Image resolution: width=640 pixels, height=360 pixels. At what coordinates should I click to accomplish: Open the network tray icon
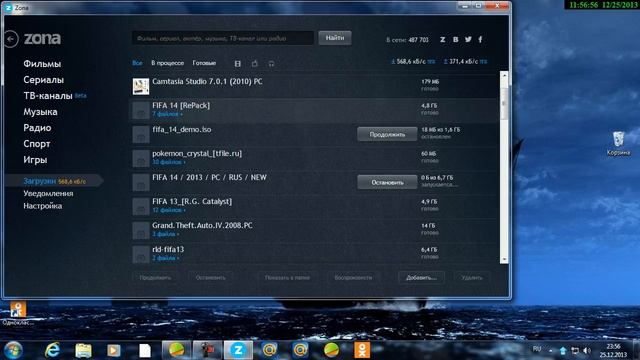pos(575,351)
